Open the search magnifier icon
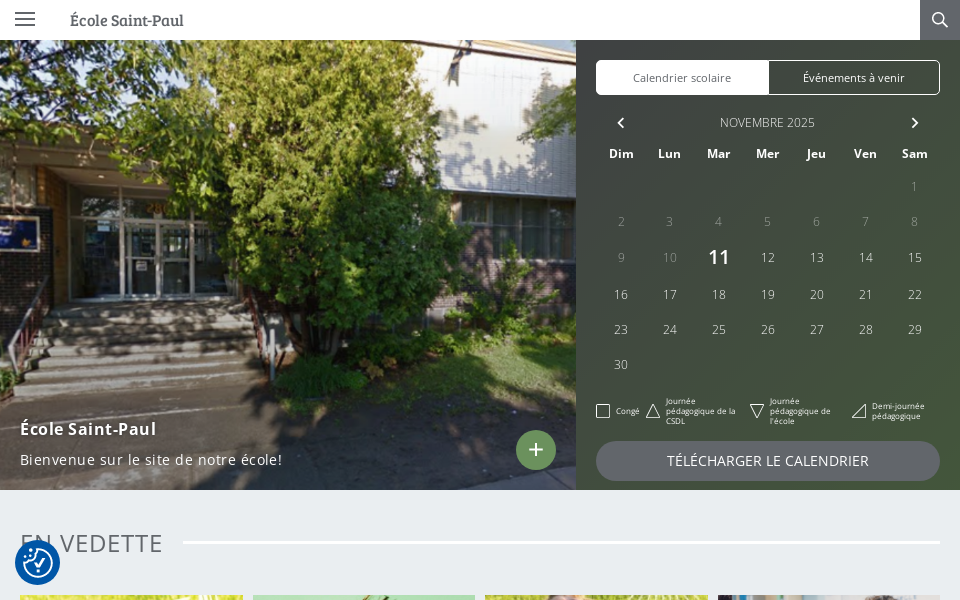The image size is (960, 600). click(x=940, y=20)
